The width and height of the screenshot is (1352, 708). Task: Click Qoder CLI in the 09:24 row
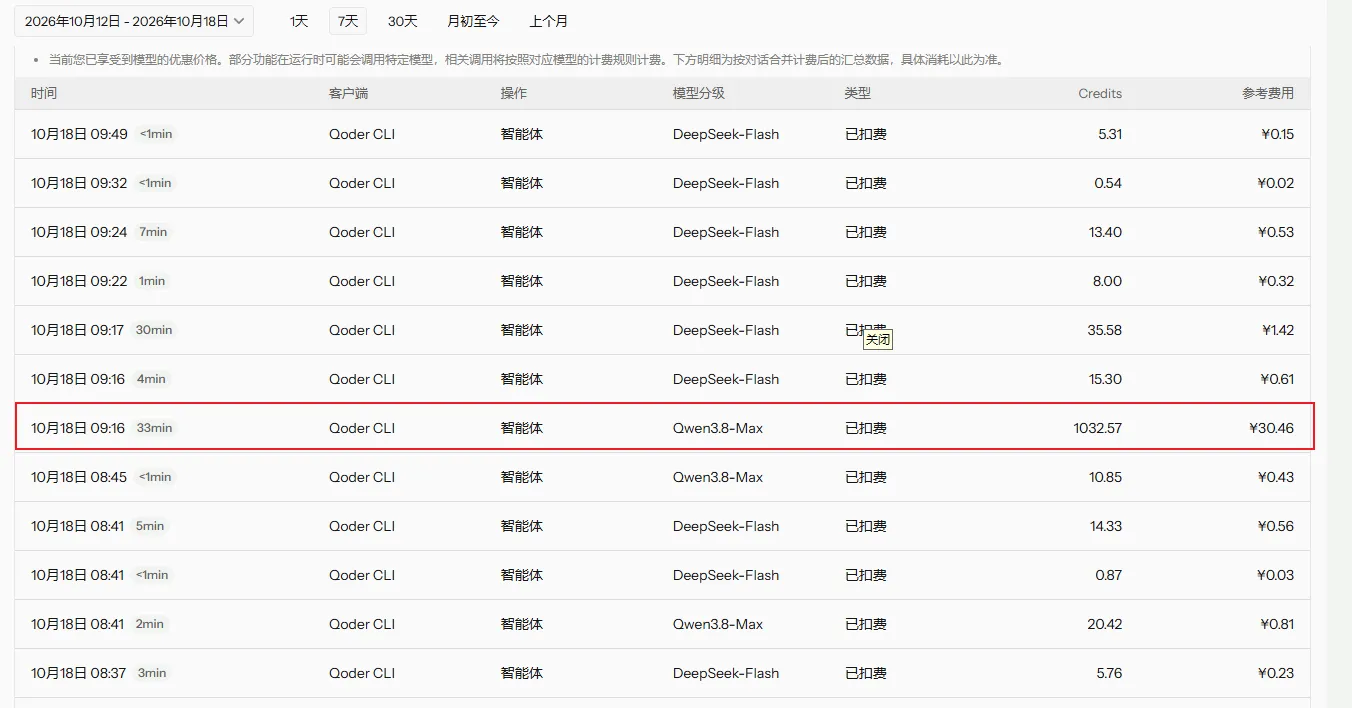(362, 232)
